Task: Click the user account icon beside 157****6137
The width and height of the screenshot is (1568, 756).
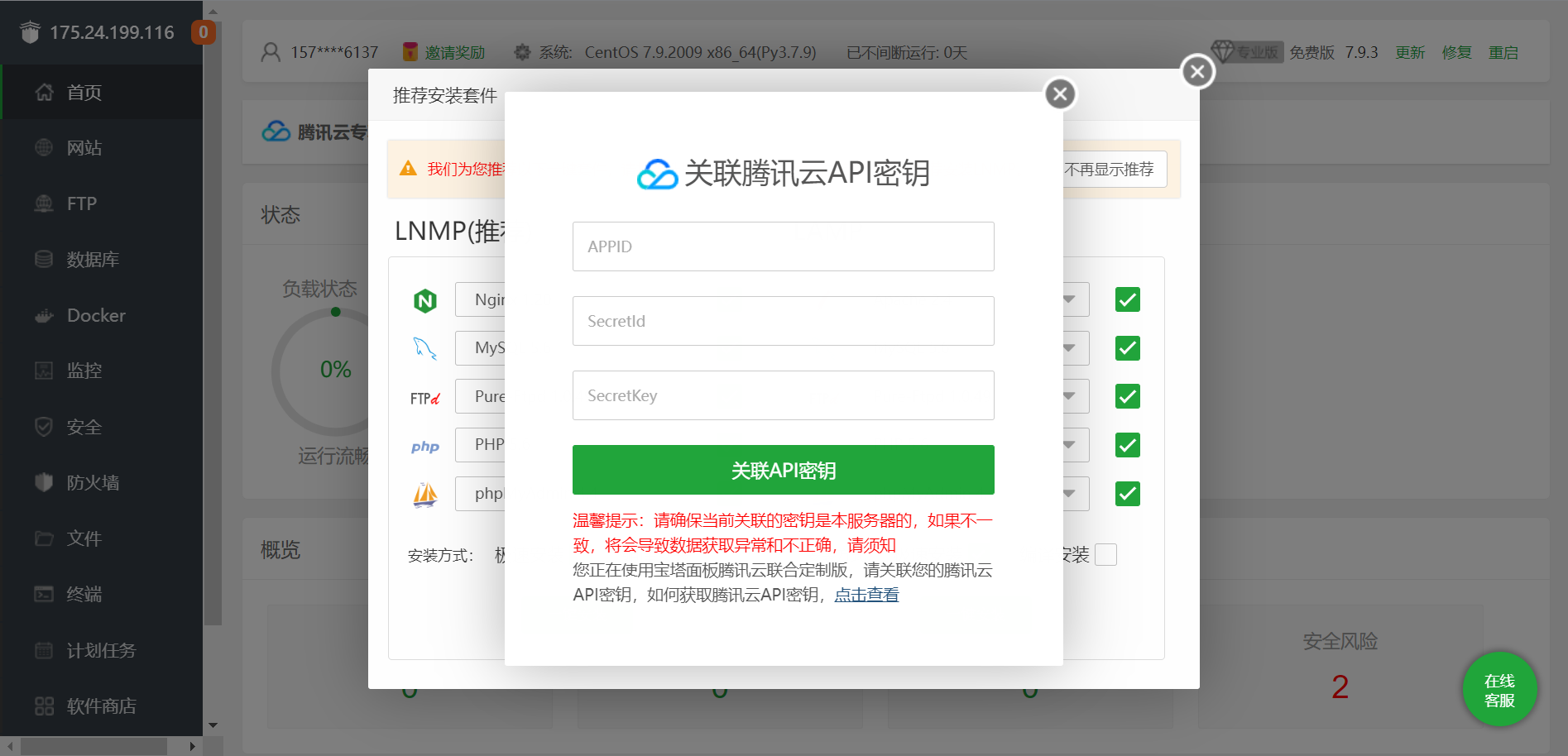Action: click(x=271, y=52)
